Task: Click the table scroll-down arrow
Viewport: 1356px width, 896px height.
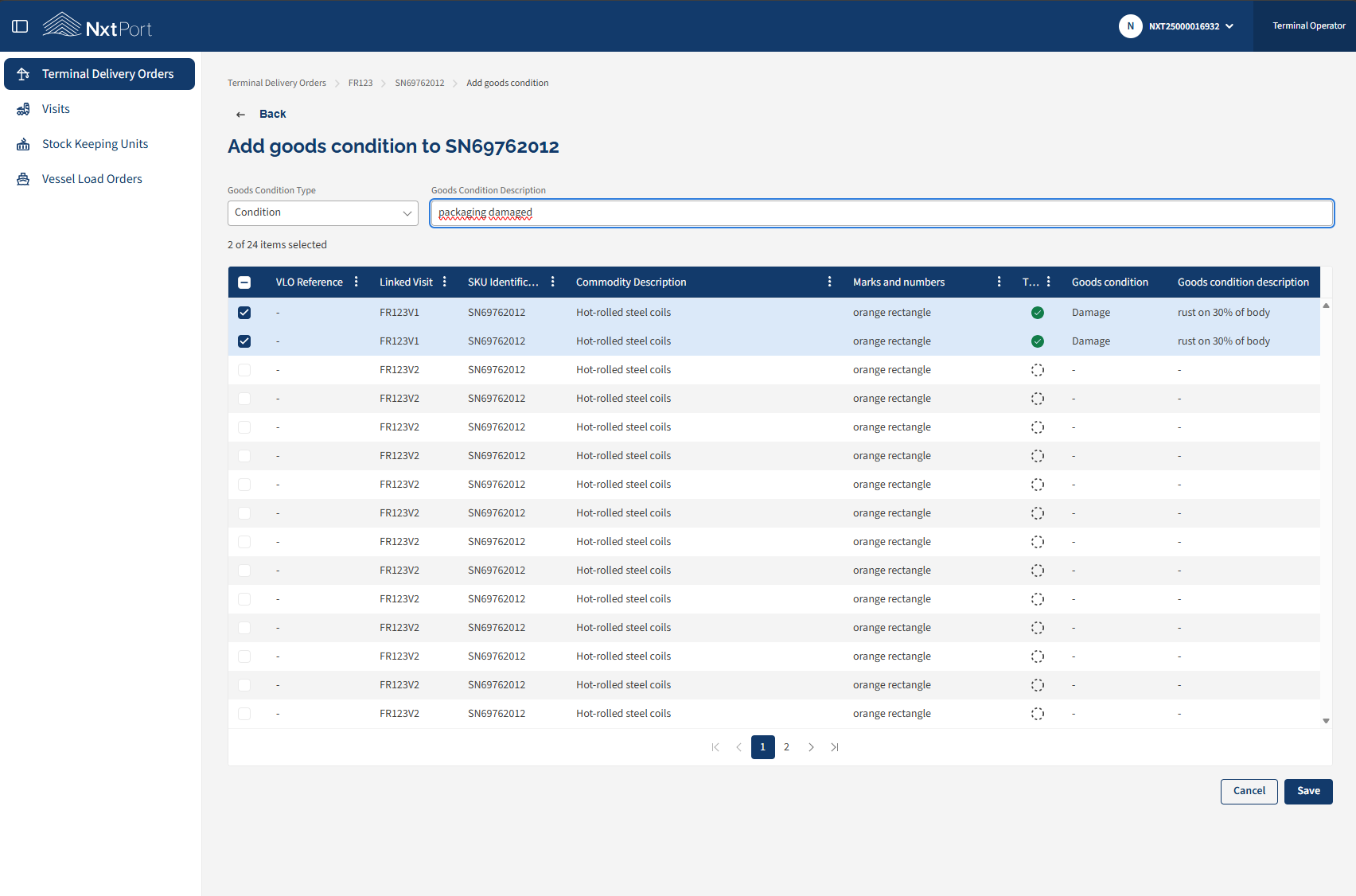Action: coord(1326,721)
